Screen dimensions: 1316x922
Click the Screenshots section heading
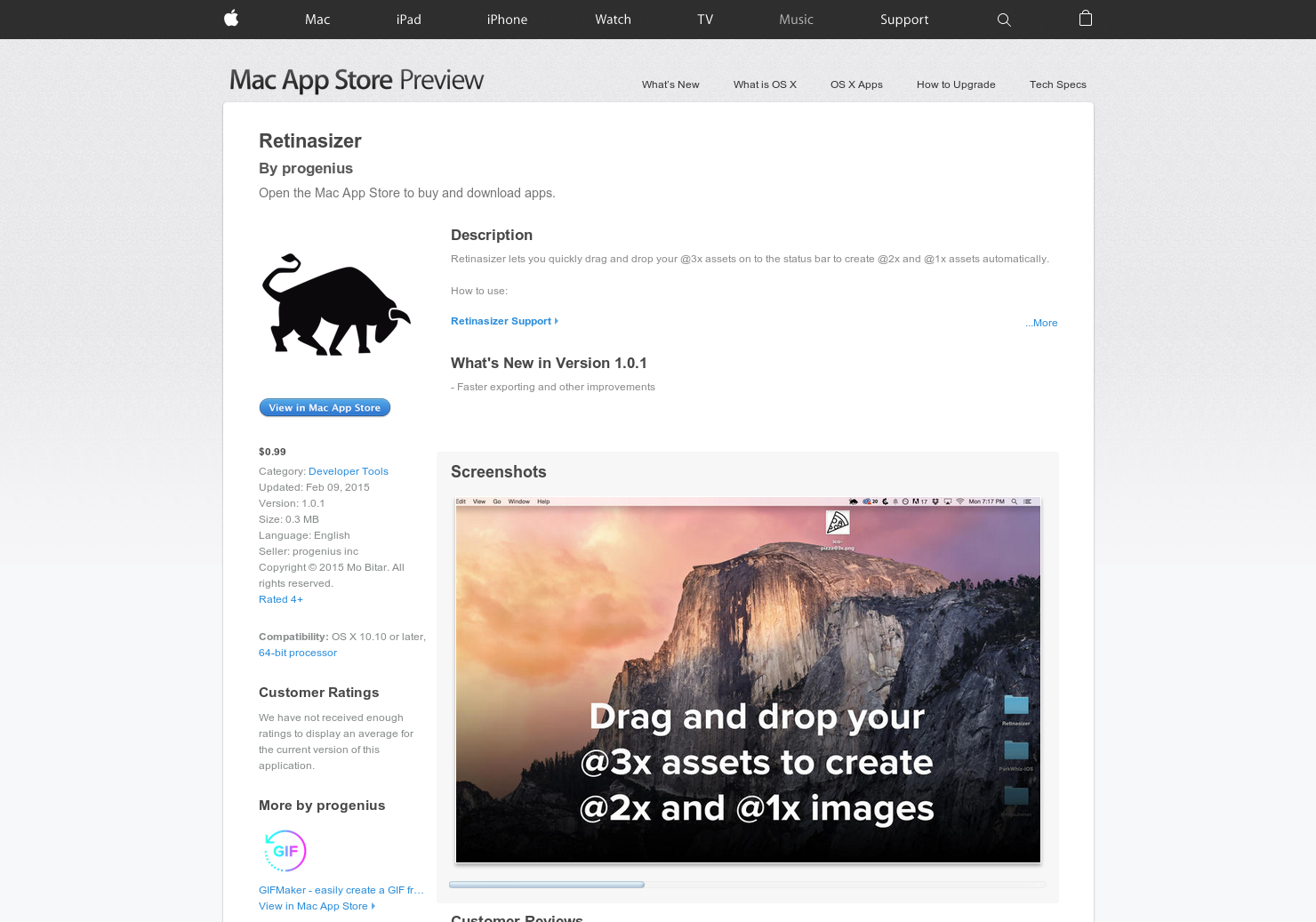tap(499, 472)
